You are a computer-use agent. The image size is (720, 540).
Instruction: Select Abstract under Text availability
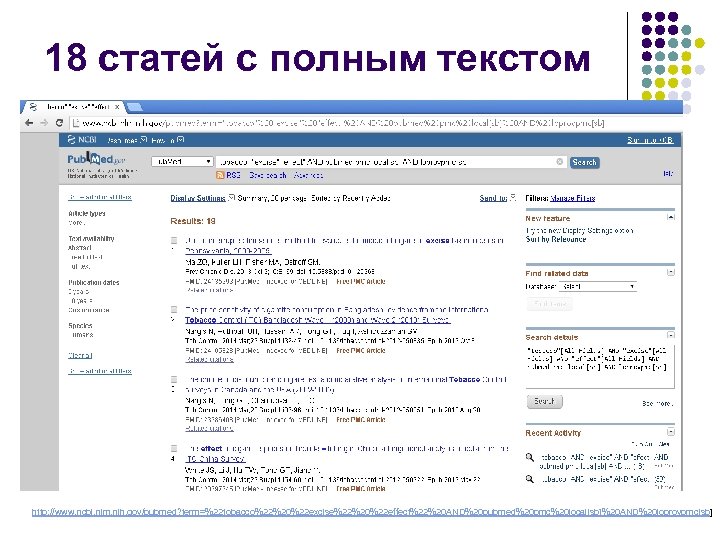(x=79, y=248)
